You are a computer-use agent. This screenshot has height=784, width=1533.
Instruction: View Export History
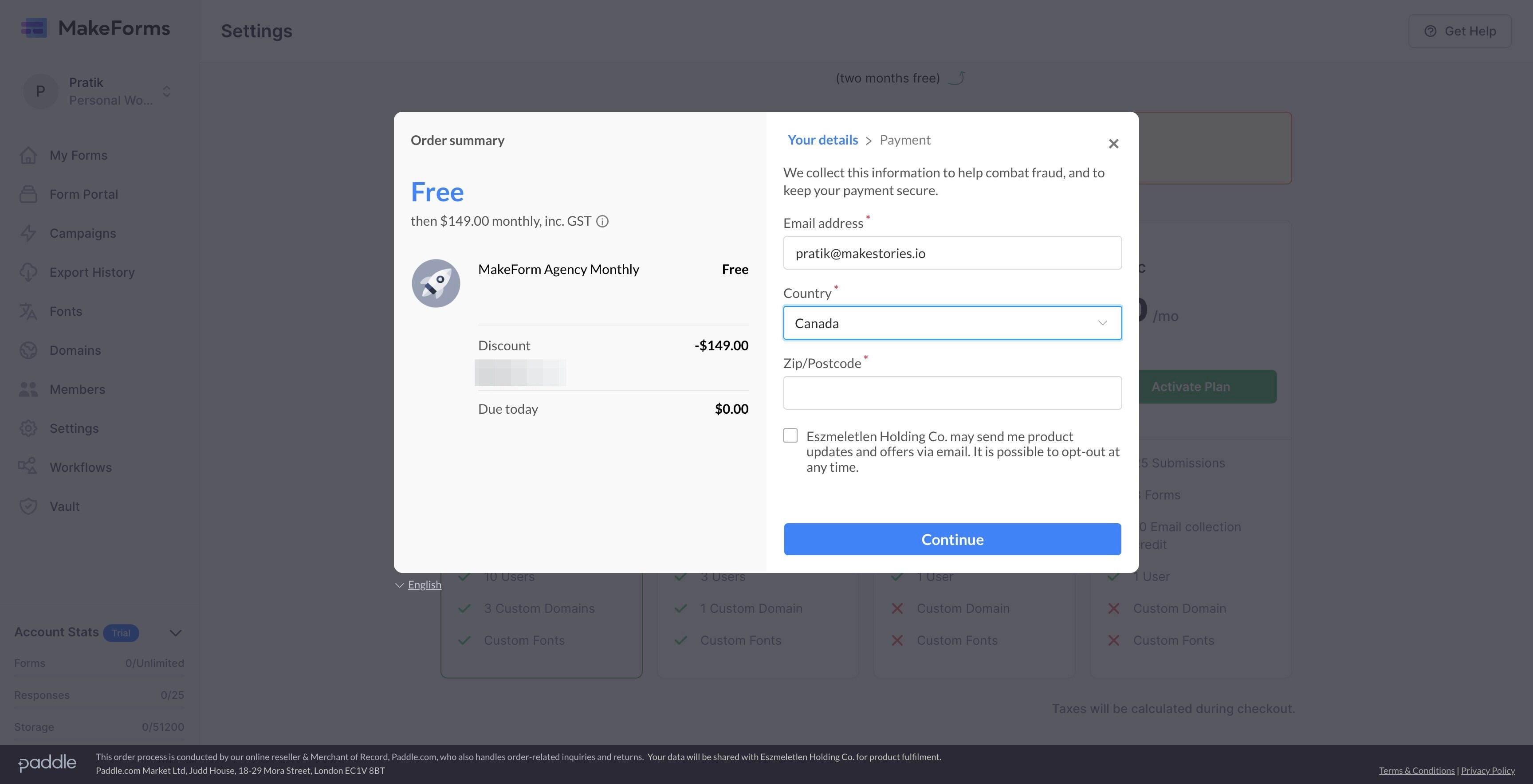92,272
